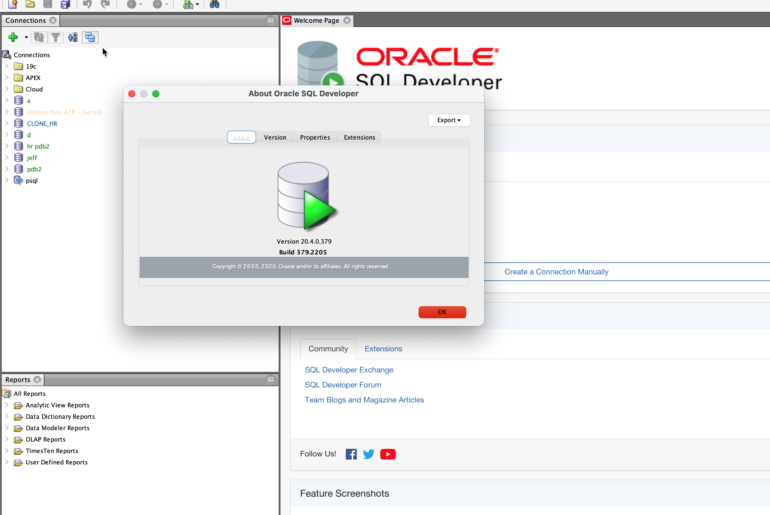The width and height of the screenshot is (770, 515).
Task: Select User Defined Reports folder
Action: pyautogui.click(x=56, y=462)
